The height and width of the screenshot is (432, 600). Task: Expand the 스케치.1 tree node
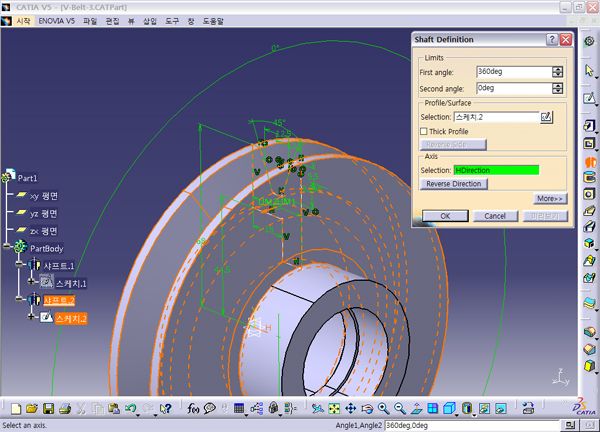coord(31,282)
